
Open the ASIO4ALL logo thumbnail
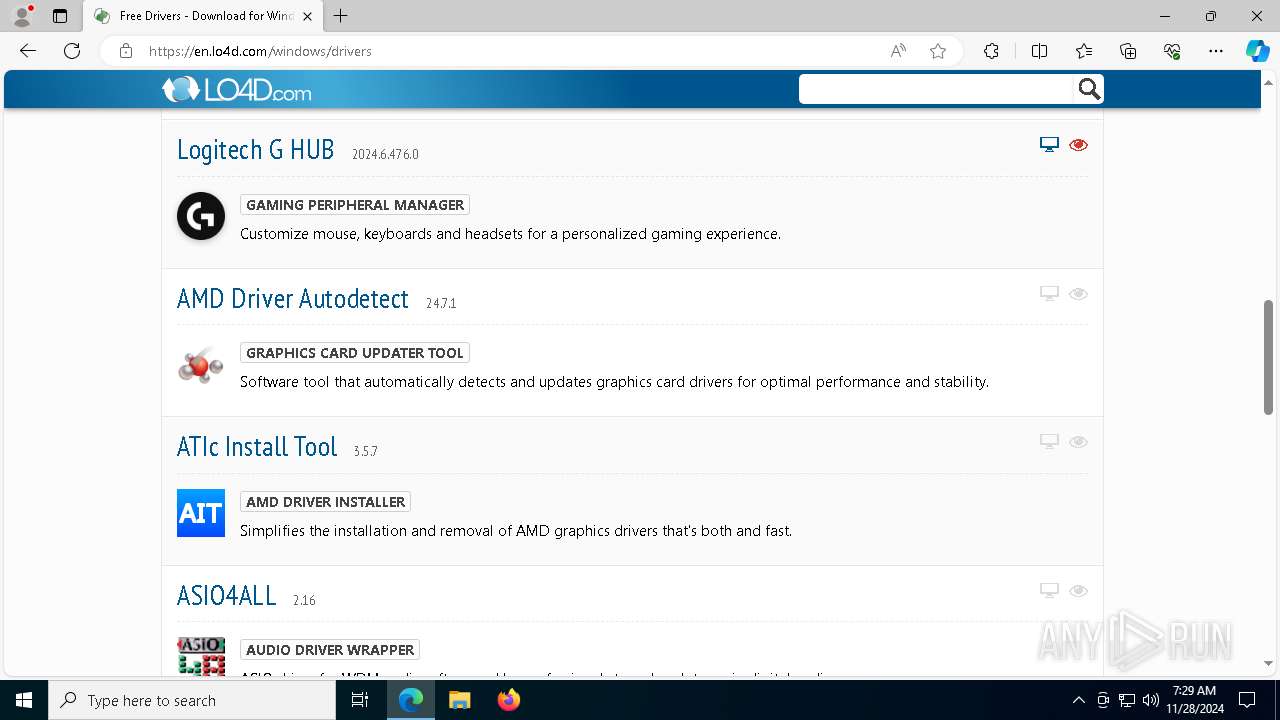201,656
